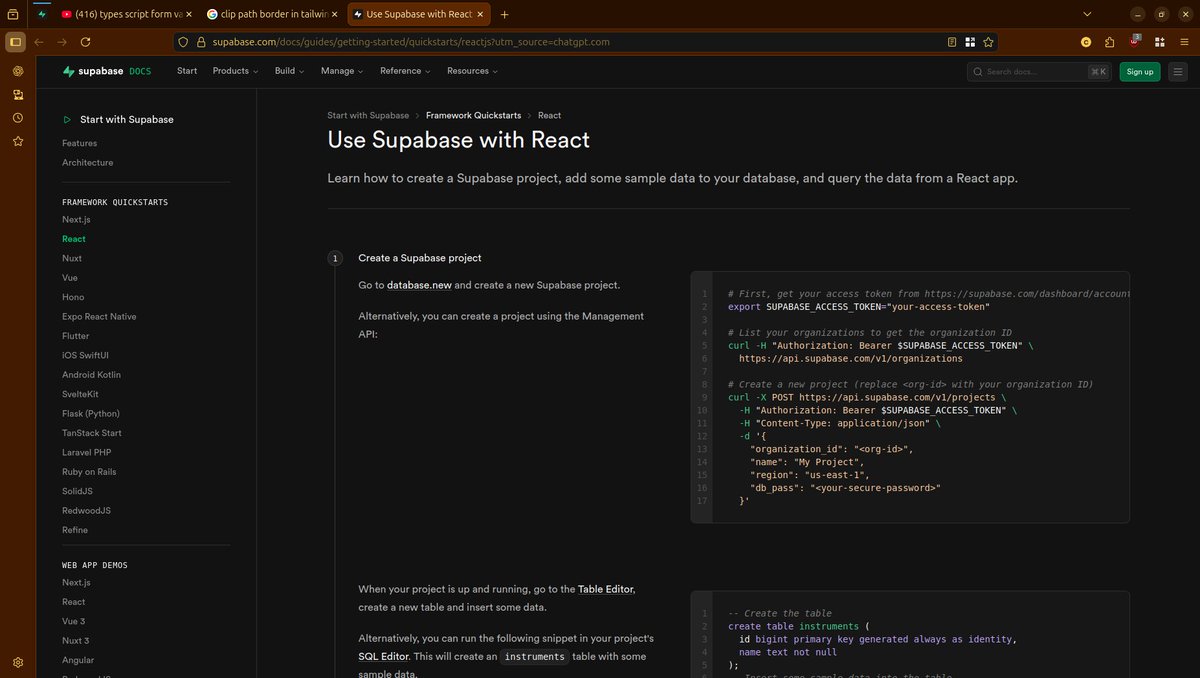This screenshot has height=678, width=1200.
Task: Open the Flutter quickstart link
Action: [x=75, y=336]
